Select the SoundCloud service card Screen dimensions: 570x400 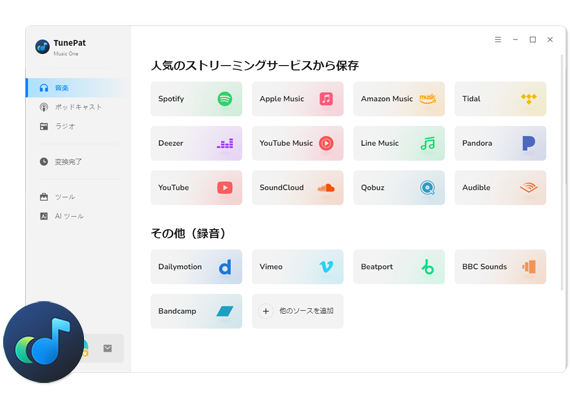[x=298, y=188]
